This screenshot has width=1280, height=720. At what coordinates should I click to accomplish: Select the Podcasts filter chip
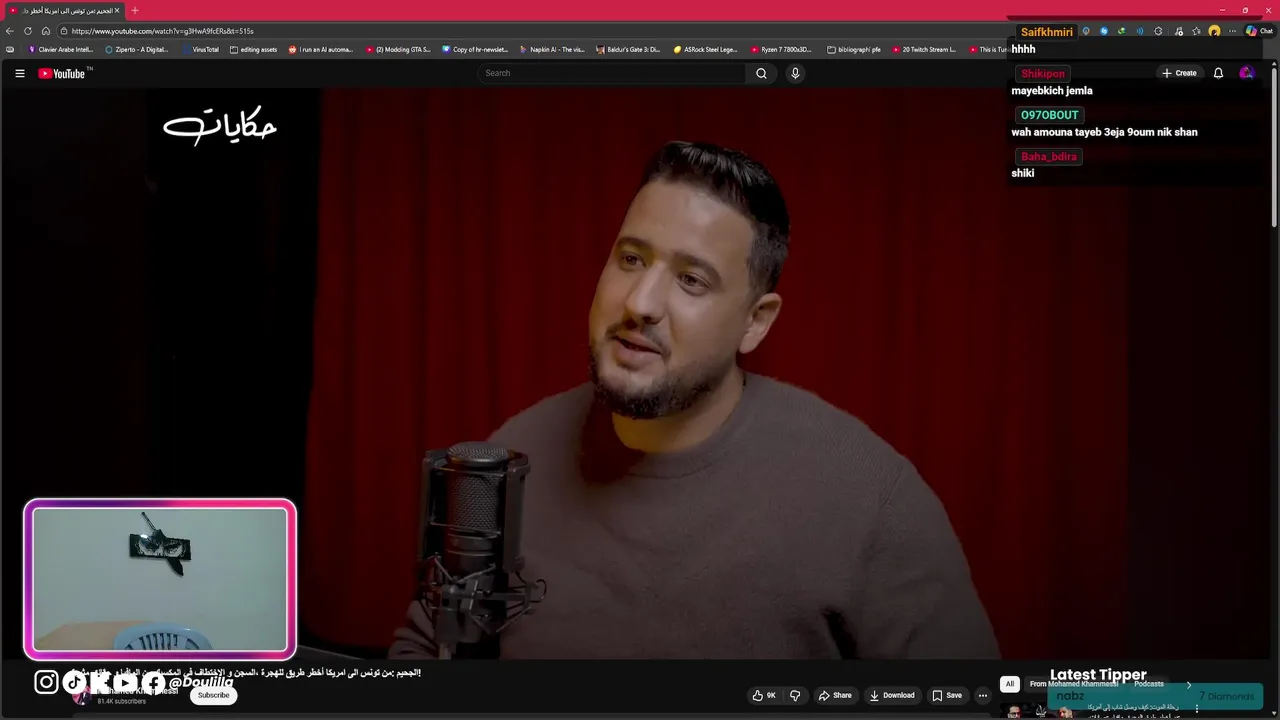pyautogui.click(x=1149, y=684)
